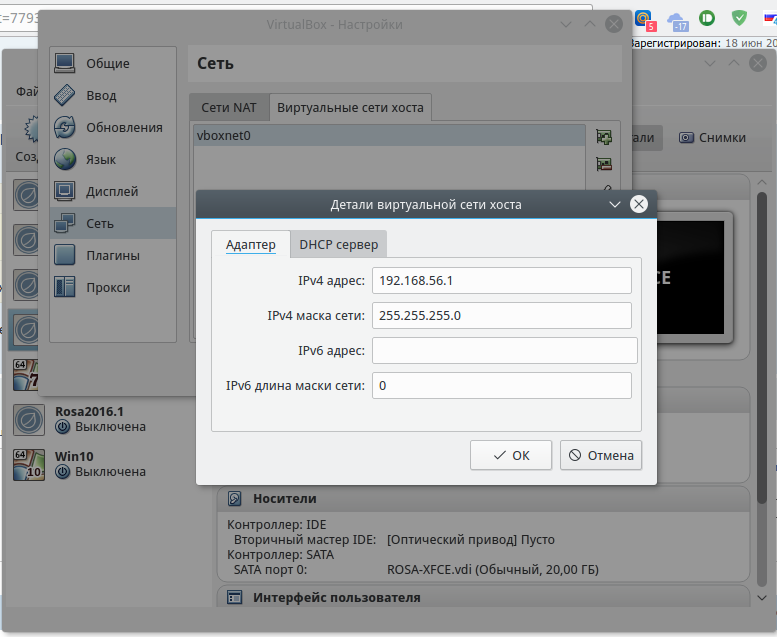
Task: Click the power-off status icon under Rosa2016.1
Action: [x=62, y=427]
